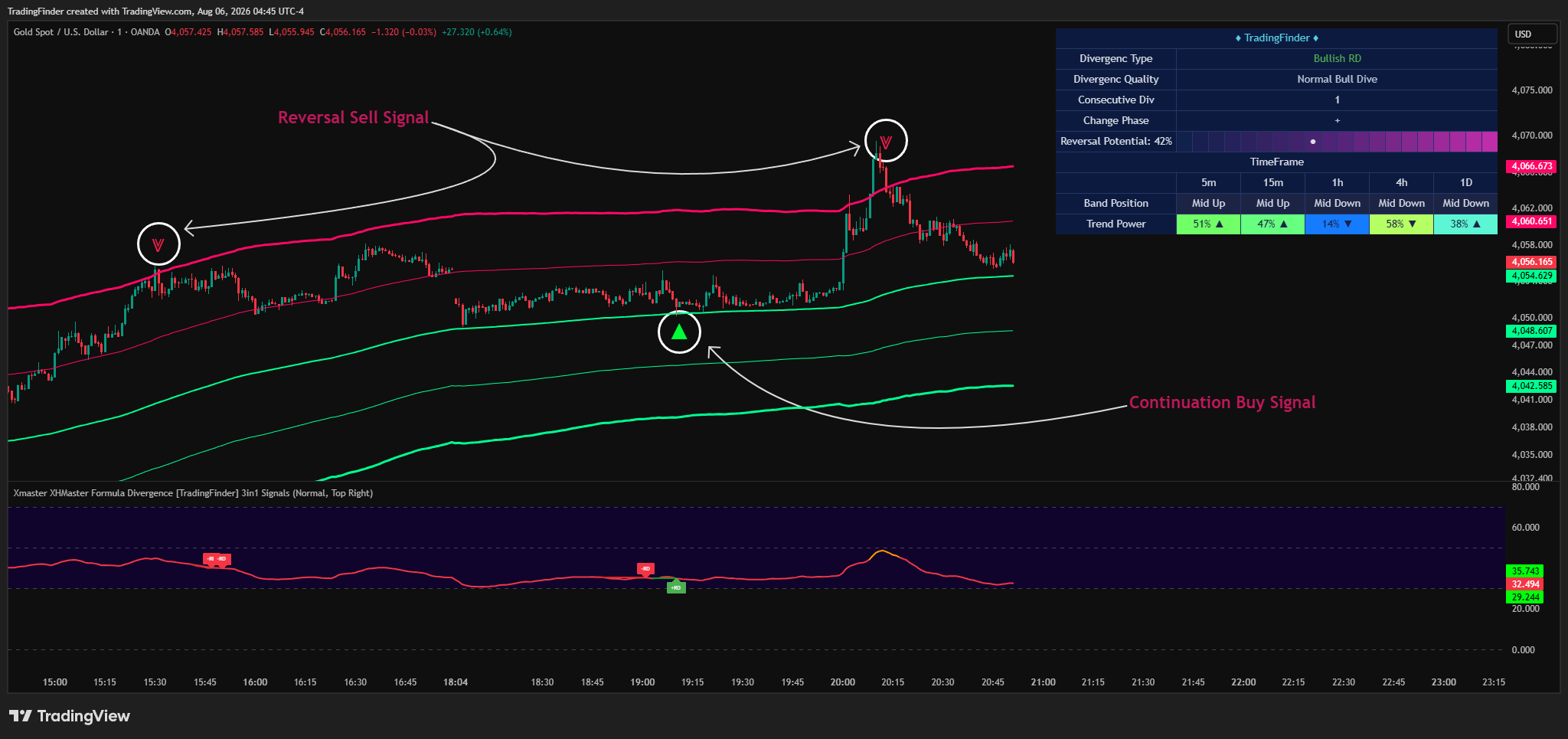Click the brightest magenta end of the Reversal Potential bar

point(1489,142)
